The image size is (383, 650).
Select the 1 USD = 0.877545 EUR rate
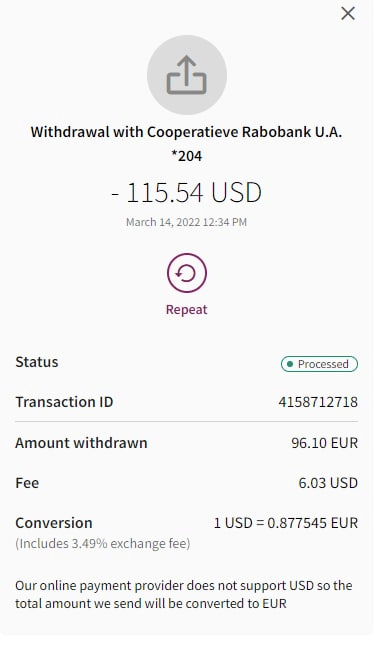(286, 523)
